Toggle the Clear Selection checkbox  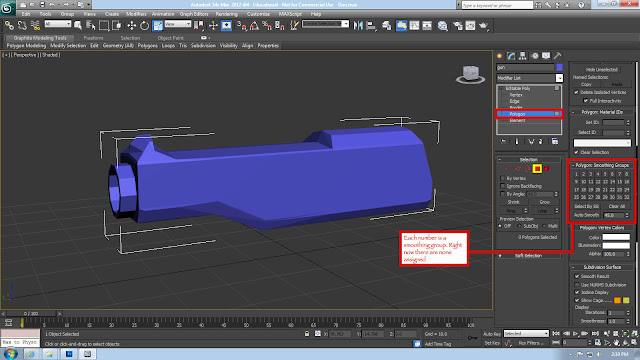[576, 152]
